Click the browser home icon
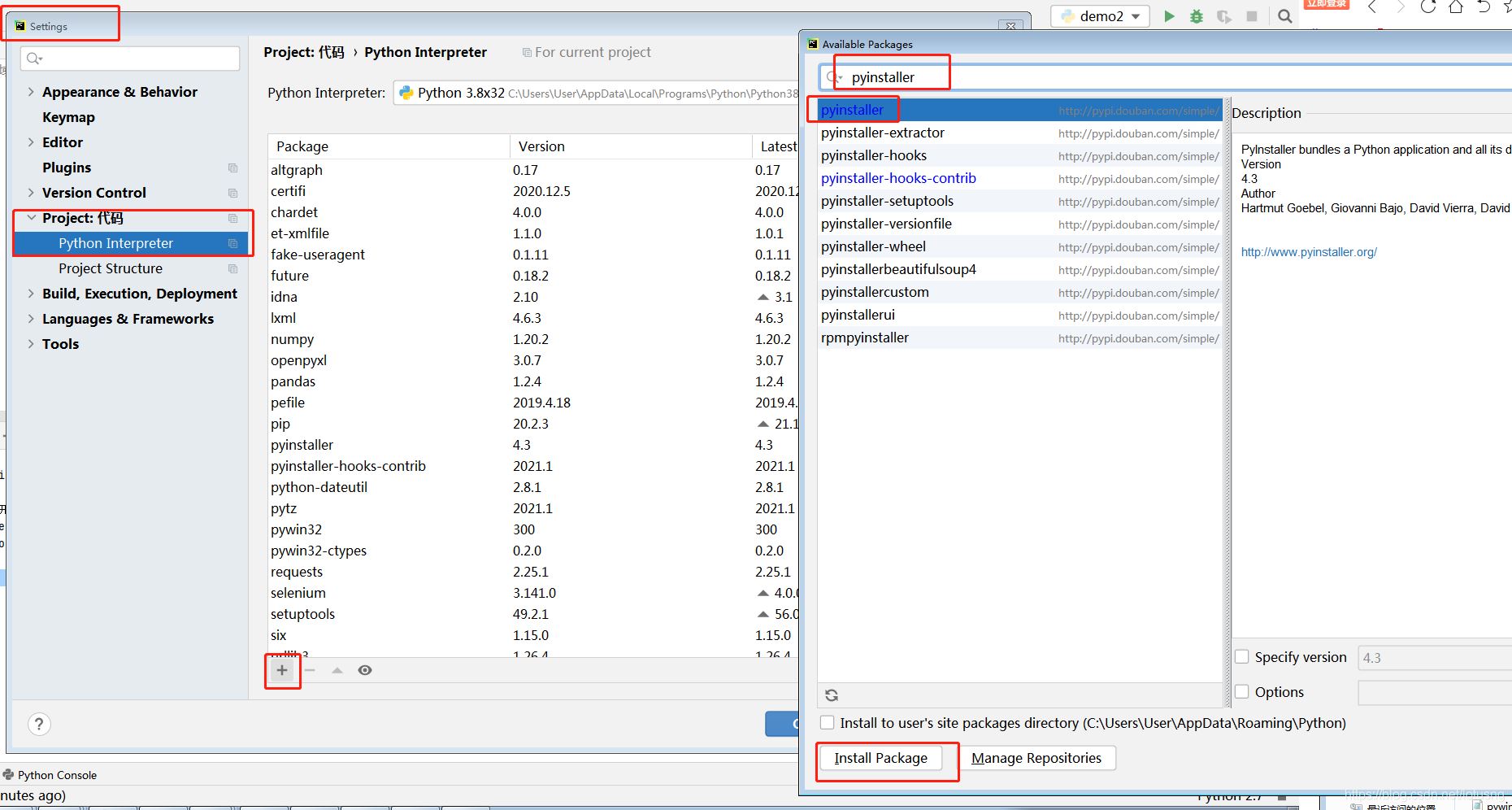The height and width of the screenshot is (810, 1512). tap(1455, 7)
